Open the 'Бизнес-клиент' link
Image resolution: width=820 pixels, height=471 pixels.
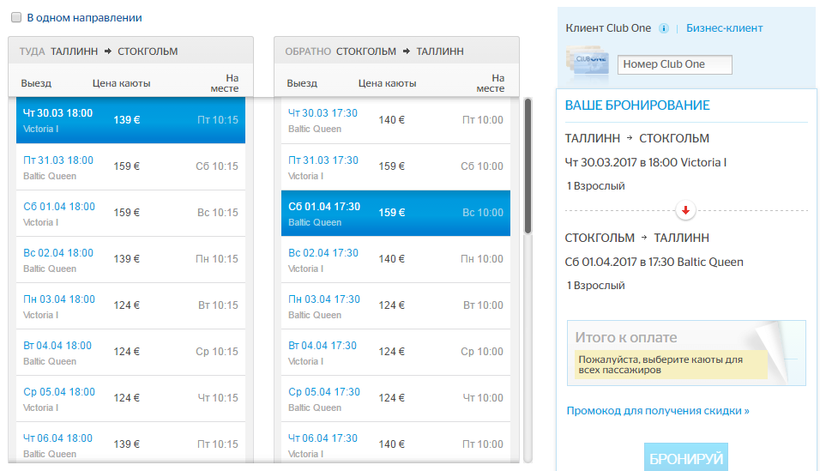[x=724, y=28]
